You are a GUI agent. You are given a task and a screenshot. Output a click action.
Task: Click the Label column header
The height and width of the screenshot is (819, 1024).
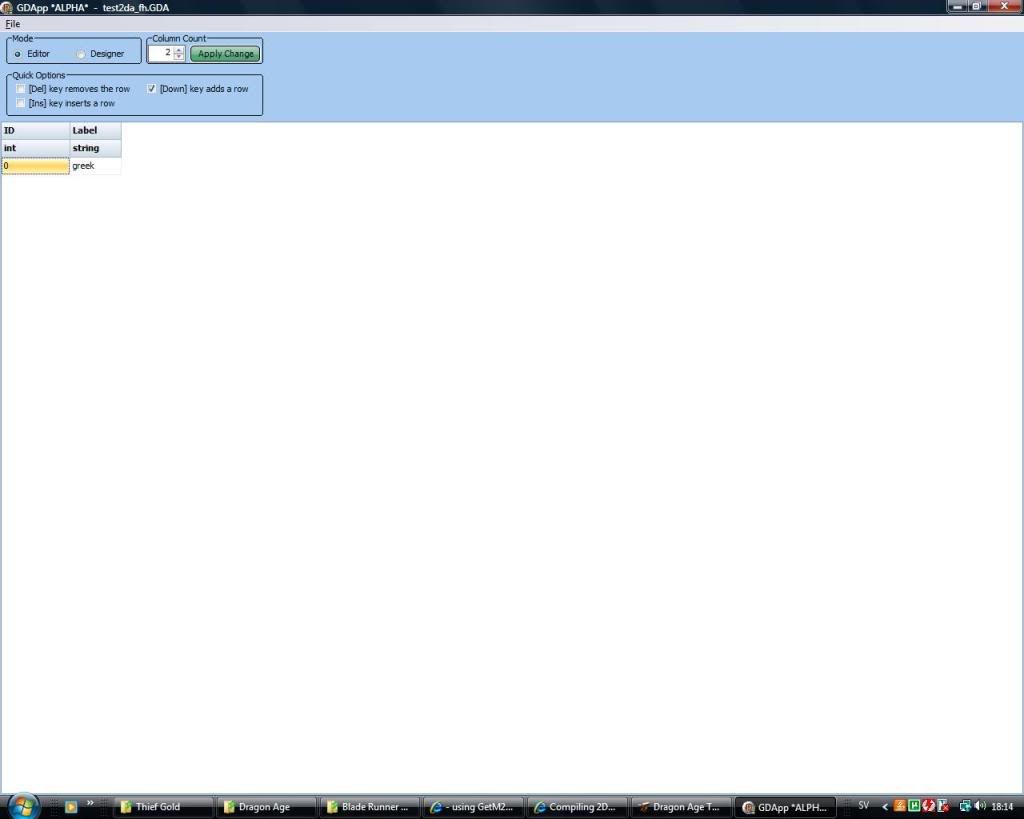tap(95, 130)
